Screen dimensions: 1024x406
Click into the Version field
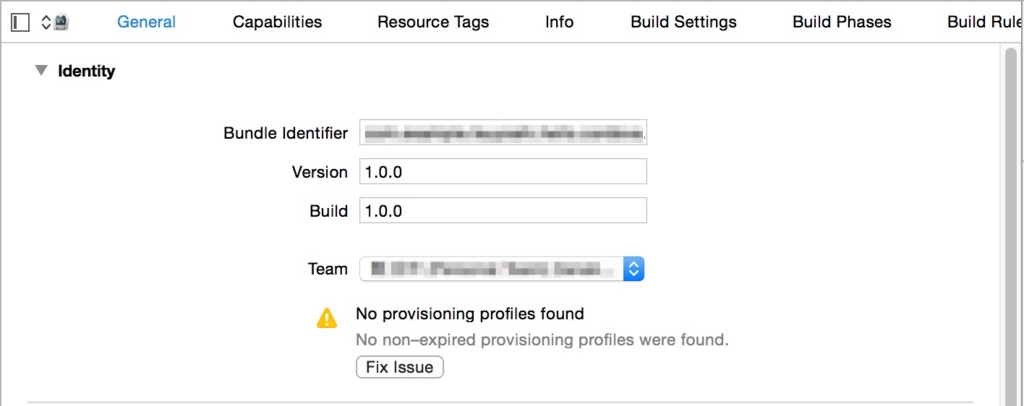[x=503, y=172]
